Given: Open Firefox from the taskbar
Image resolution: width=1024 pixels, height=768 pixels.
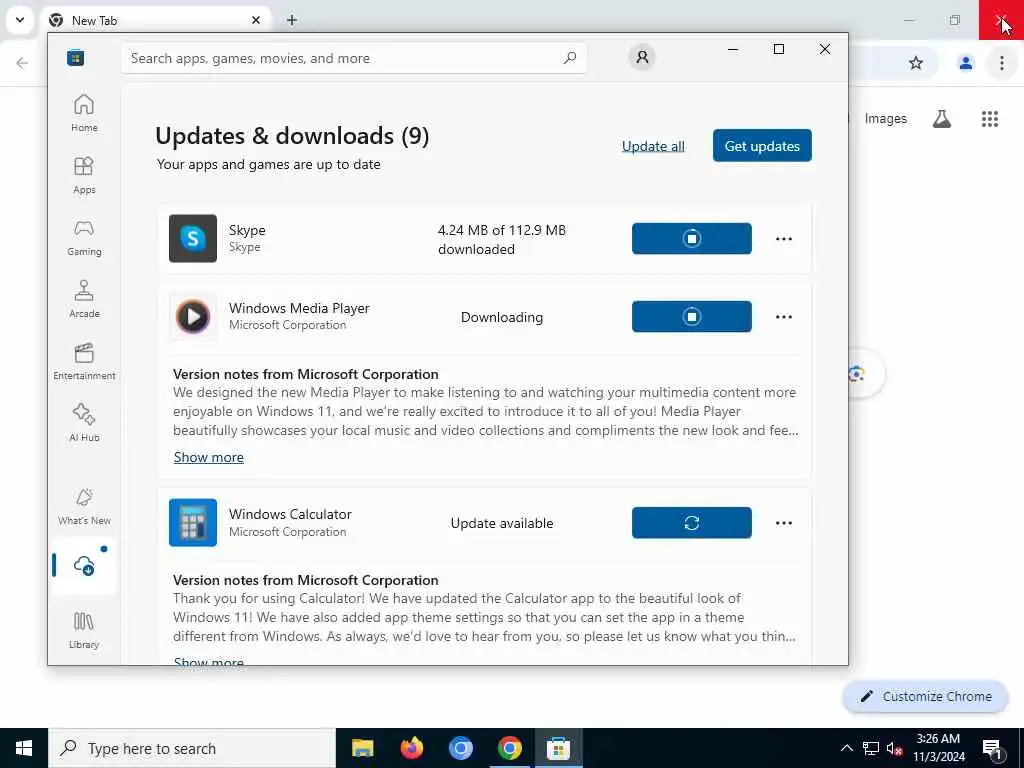Looking at the screenshot, I should pyautogui.click(x=411, y=748).
